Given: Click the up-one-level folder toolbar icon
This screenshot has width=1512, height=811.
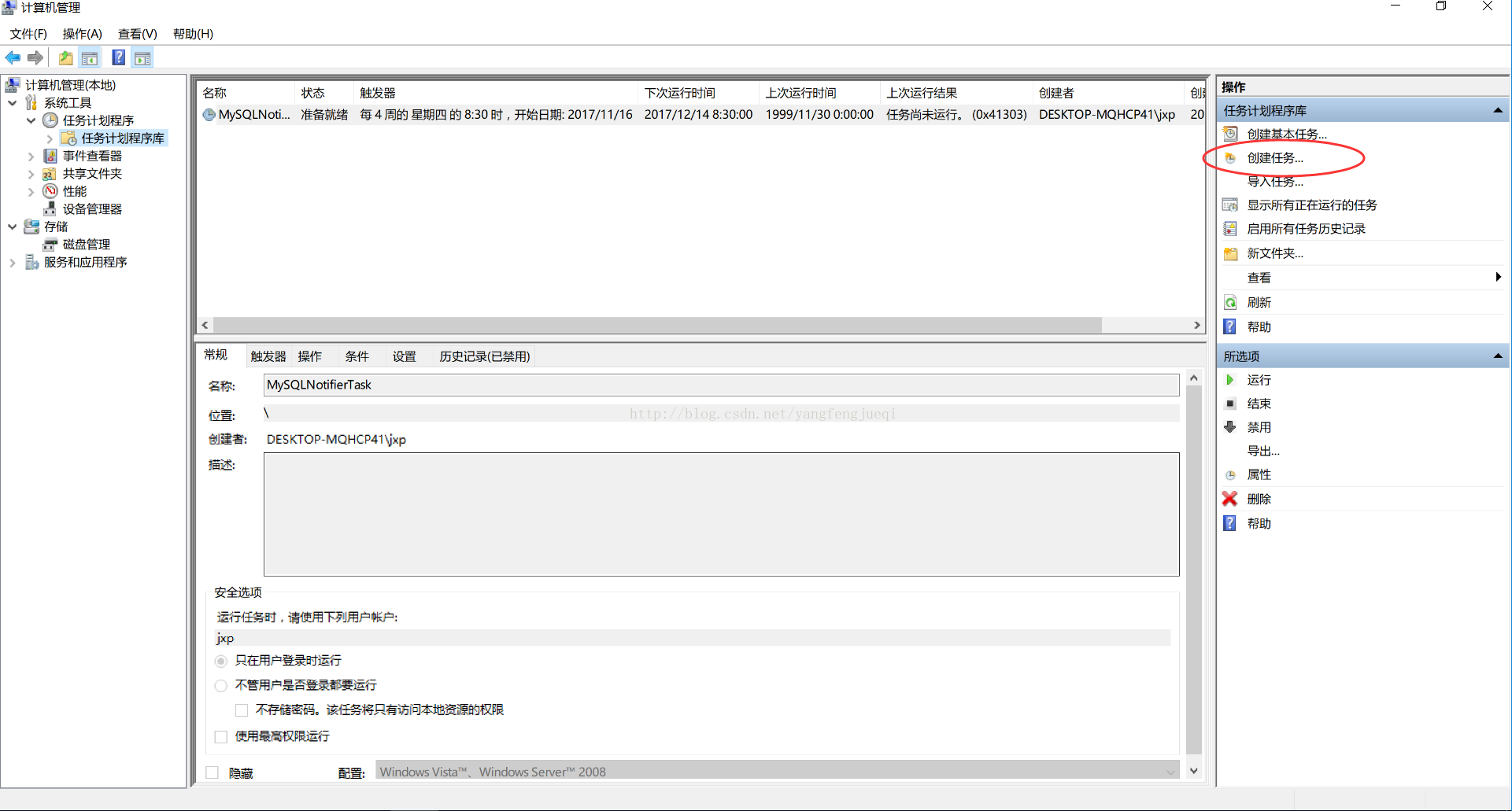Looking at the screenshot, I should 66,57.
